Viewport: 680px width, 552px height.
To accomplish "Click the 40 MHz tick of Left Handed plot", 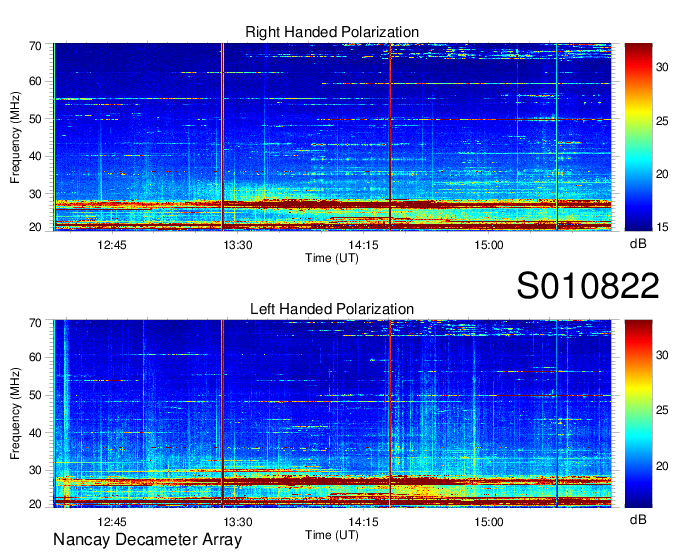I will [35, 433].
